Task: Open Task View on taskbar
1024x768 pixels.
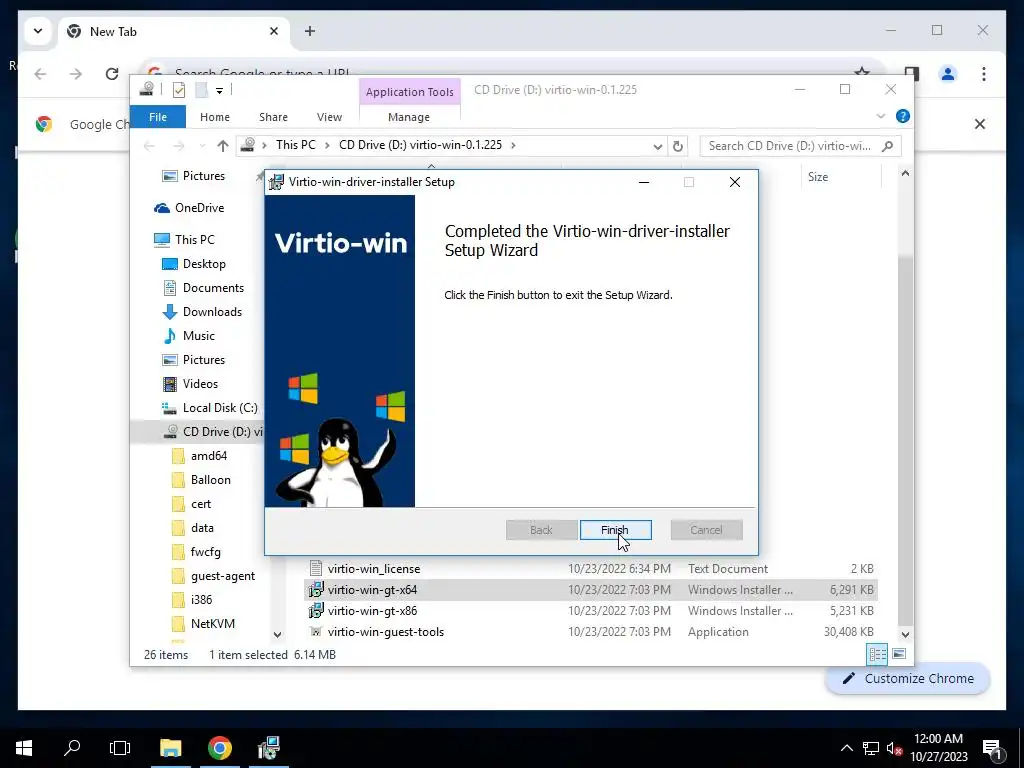Action: (120, 748)
